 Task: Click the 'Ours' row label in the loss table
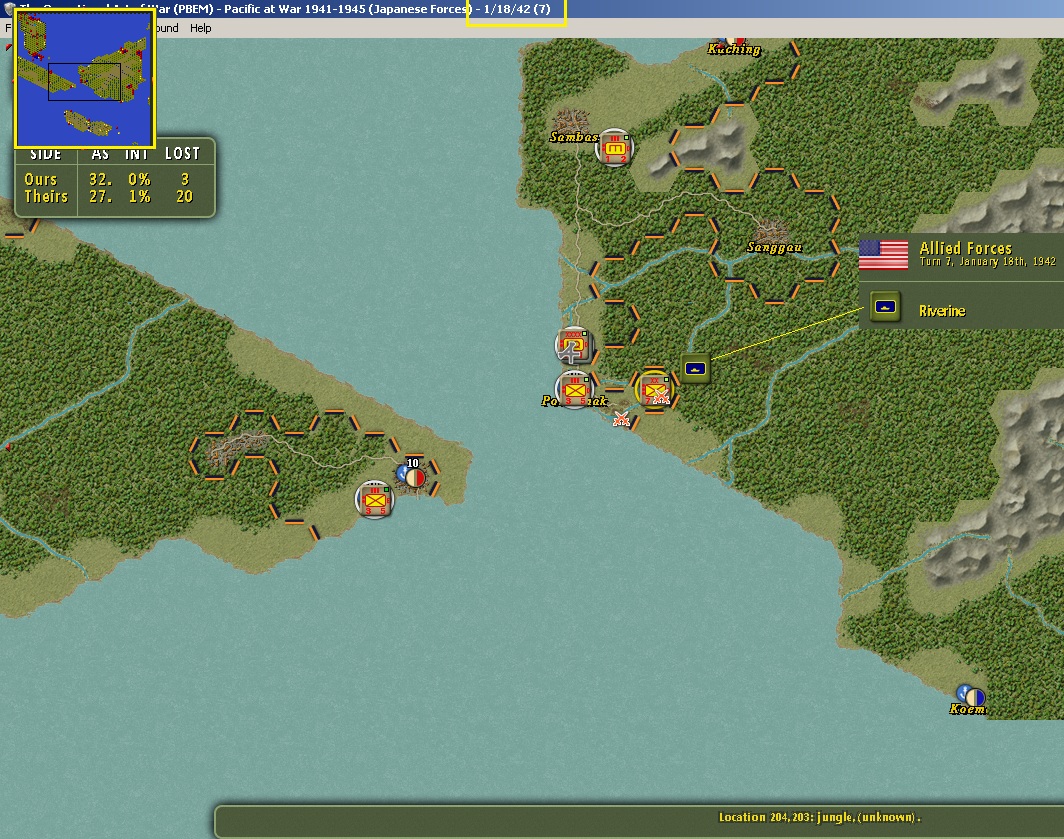point(41,179)
